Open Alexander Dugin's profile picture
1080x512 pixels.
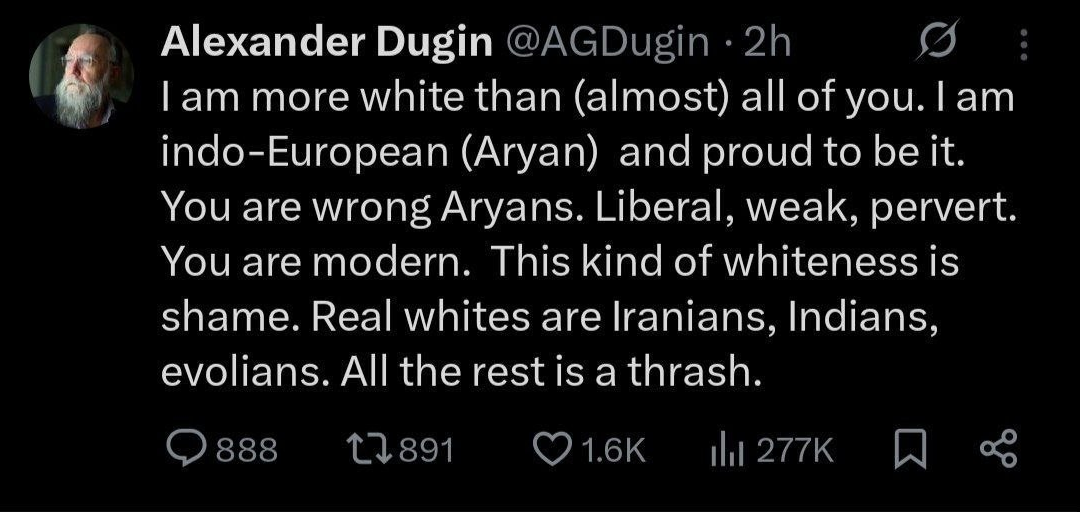[81, 76]
